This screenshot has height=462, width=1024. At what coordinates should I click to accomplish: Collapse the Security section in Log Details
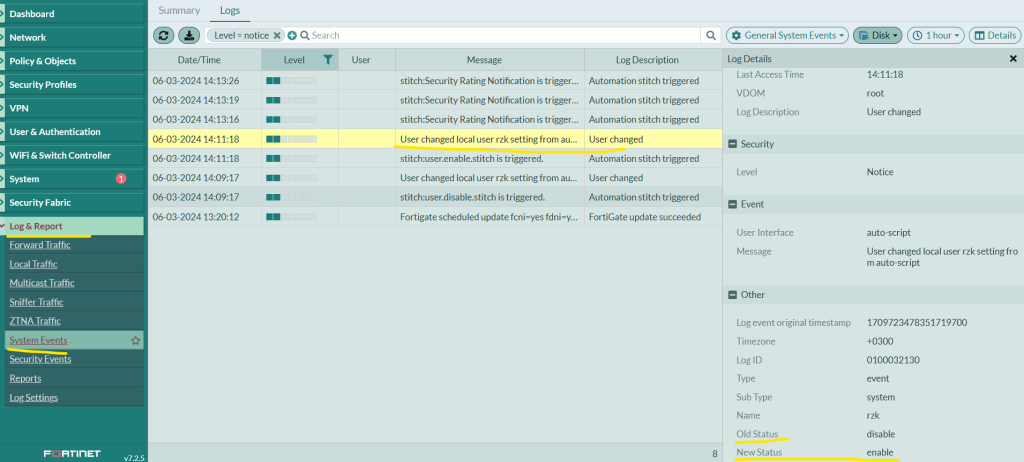(x=733, y=144)
